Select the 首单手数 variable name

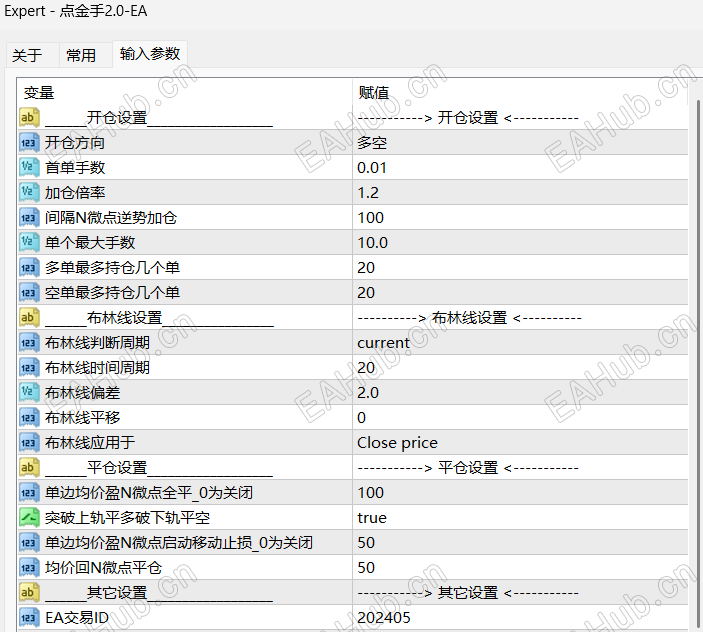tap(75, 168)
